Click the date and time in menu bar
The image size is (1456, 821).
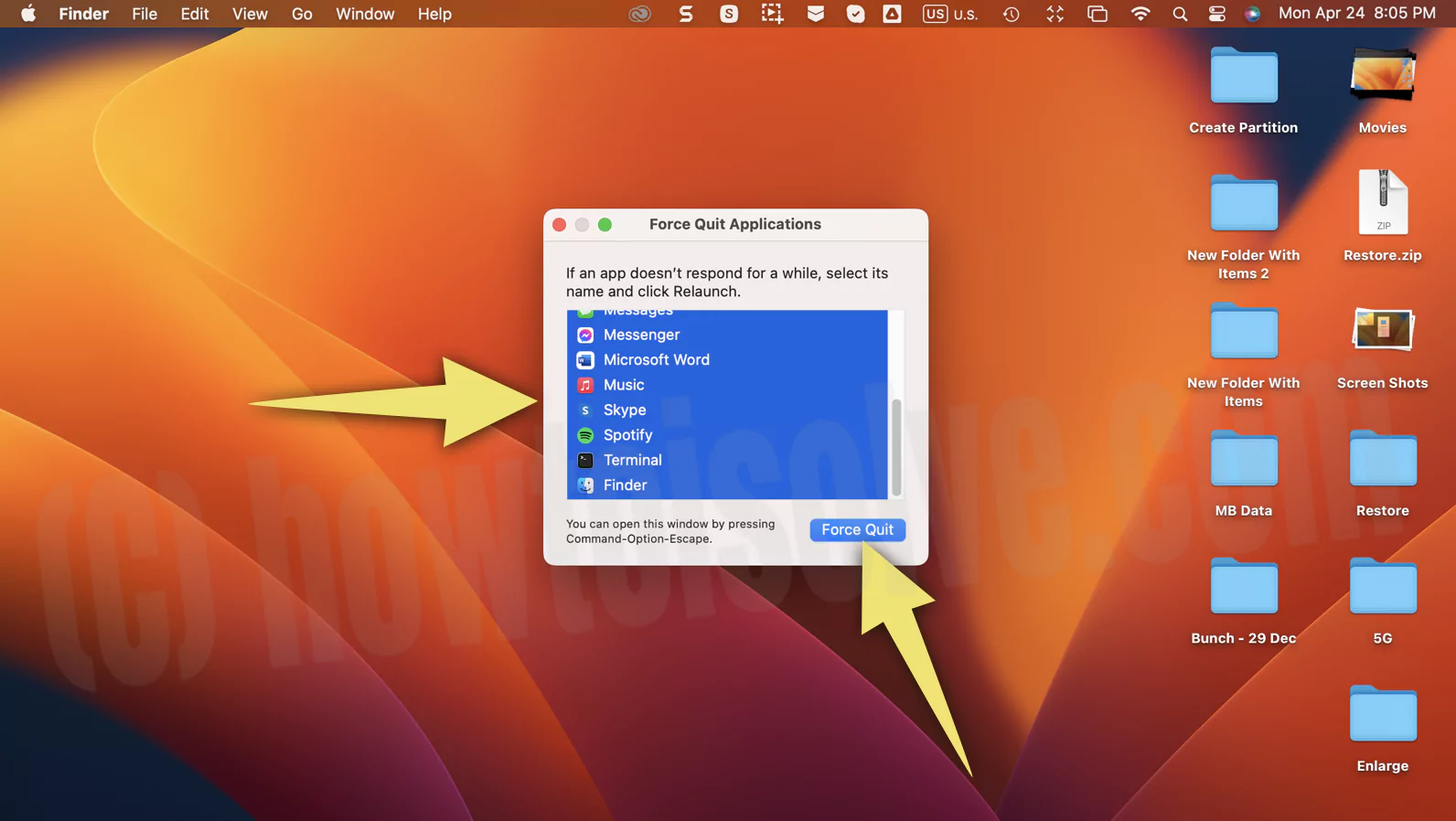click(x=1357, y=14)
